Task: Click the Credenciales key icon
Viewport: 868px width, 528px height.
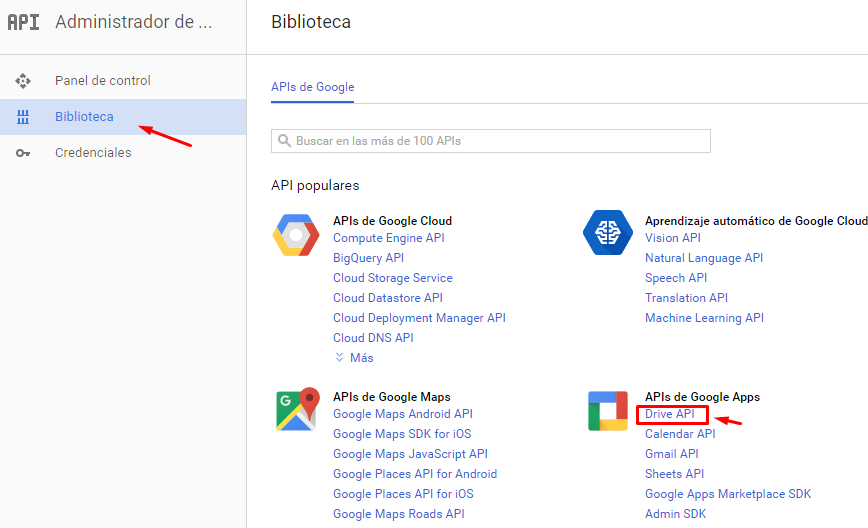Action: (x=23, y=153)
